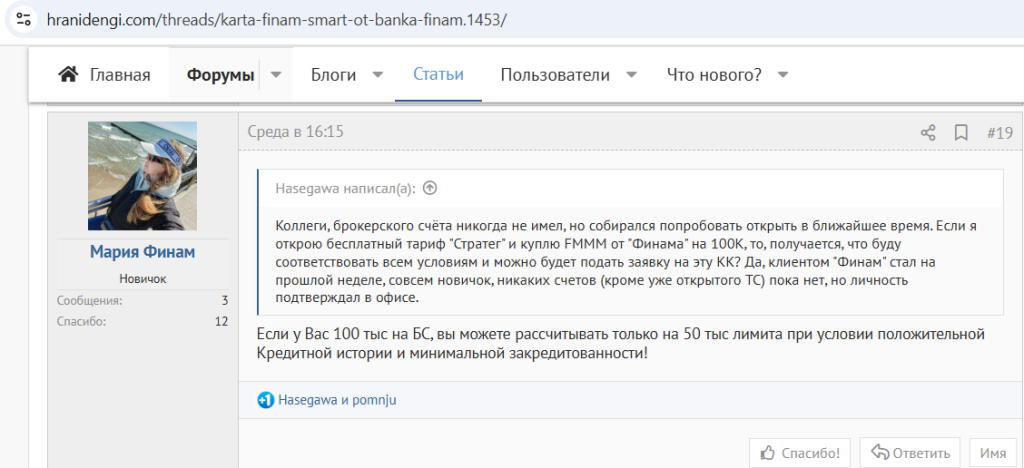Open Мария Финам user profile link
The height and width of the screenshot is (468, 1024).
(142, 252)
